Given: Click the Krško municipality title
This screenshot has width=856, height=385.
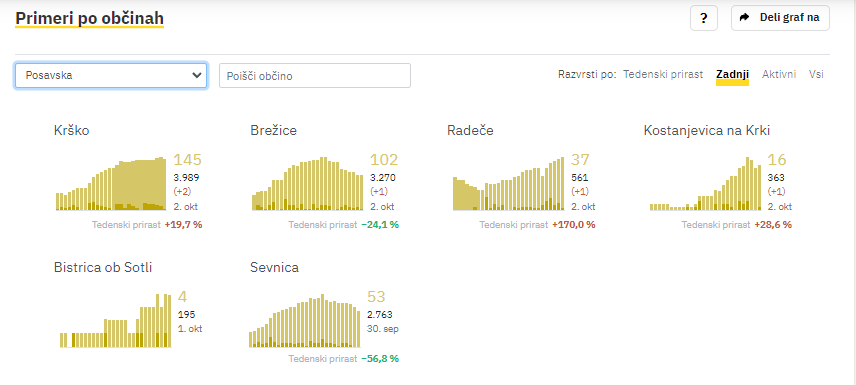Looking at the screenshot, I should [x=72, y=131].
